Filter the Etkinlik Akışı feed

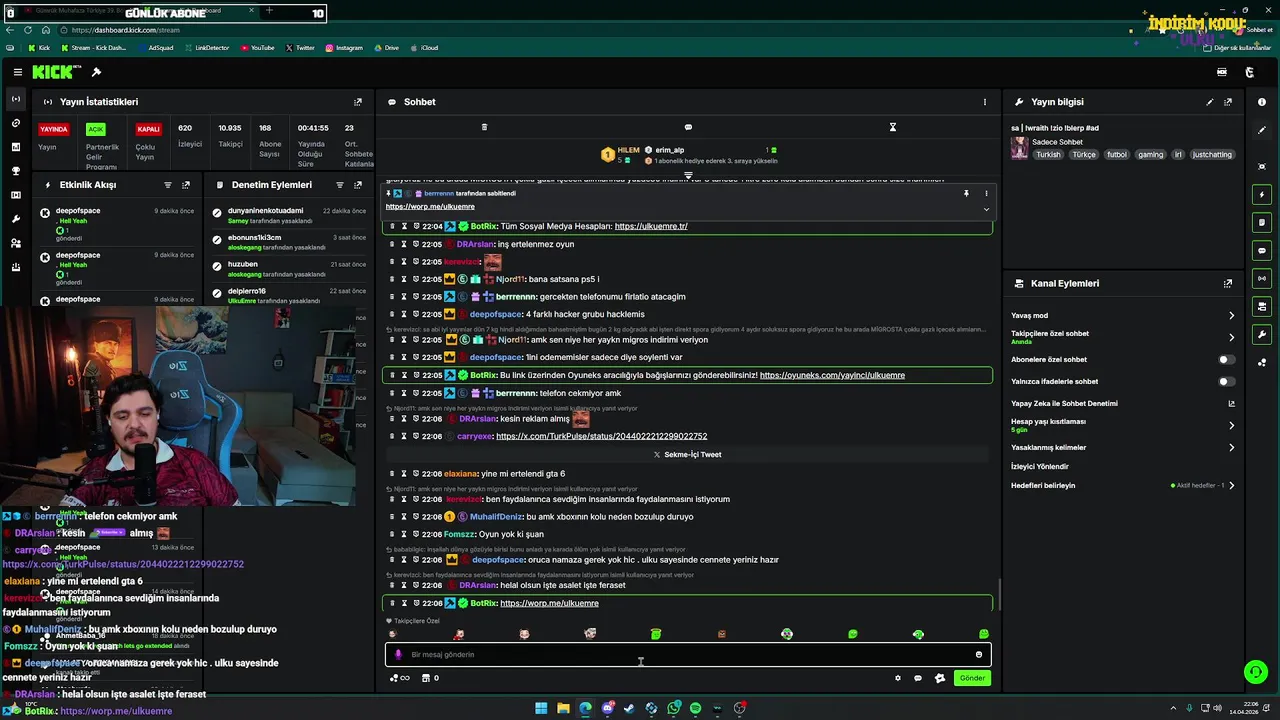tap(168, 185)
